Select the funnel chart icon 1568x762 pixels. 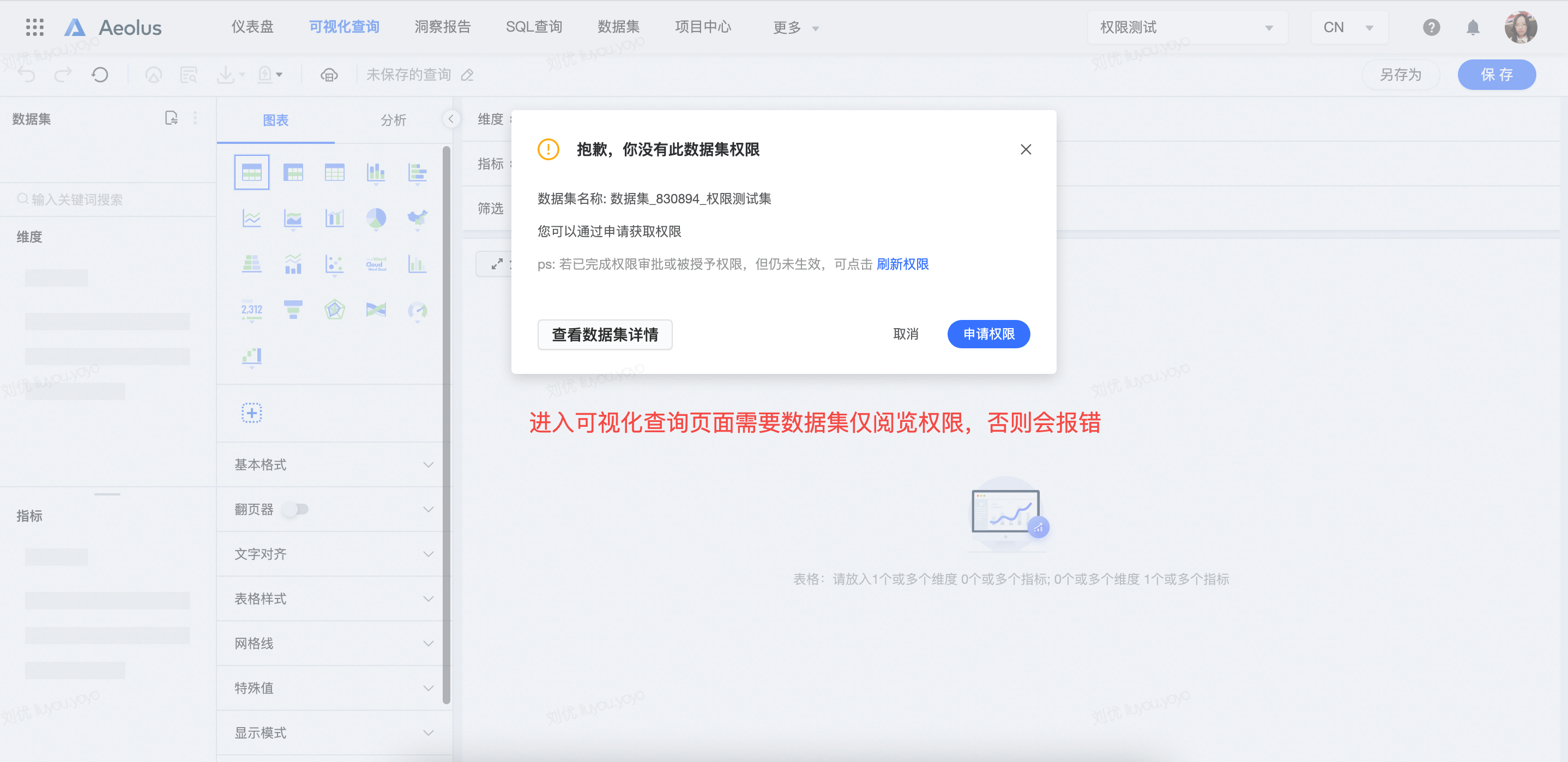click(293, 310)
